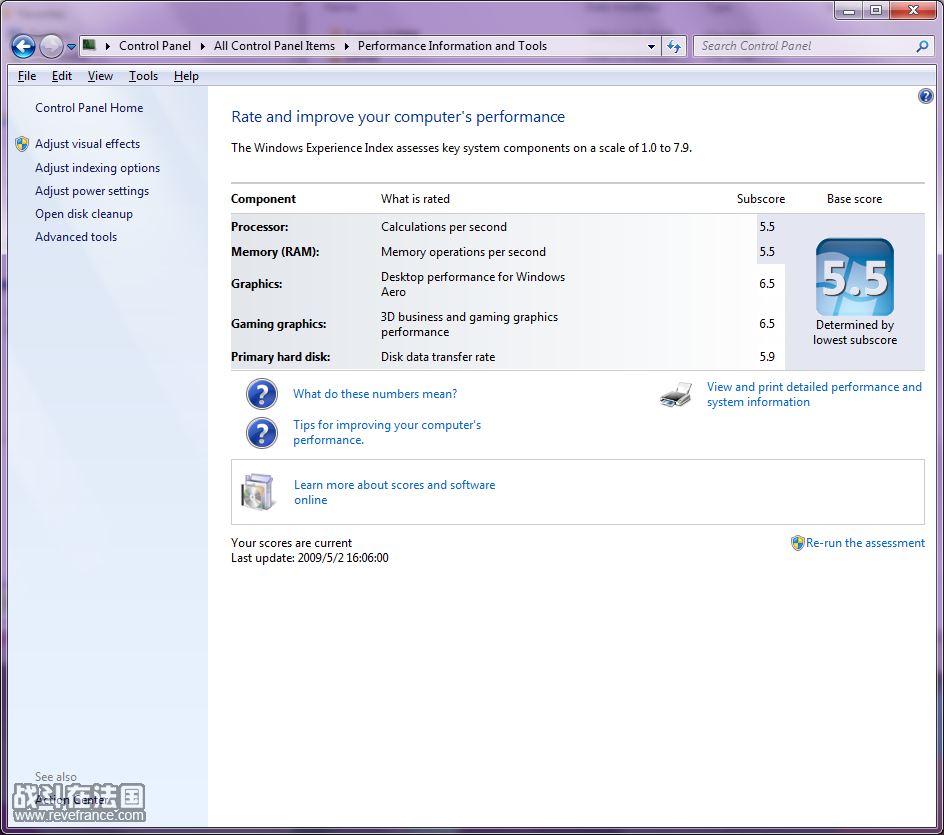
Task: Maximize the window
Action: tap(876, 11)
